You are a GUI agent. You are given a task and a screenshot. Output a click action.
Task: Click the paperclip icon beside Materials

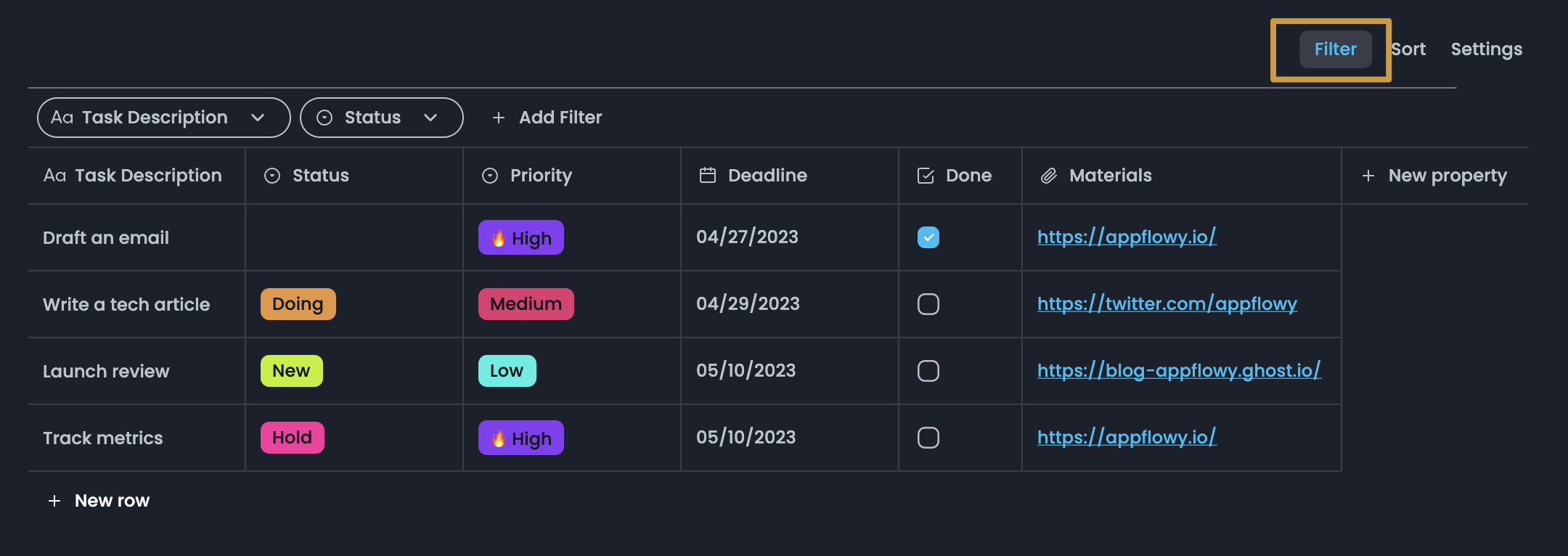point(1048,176)
